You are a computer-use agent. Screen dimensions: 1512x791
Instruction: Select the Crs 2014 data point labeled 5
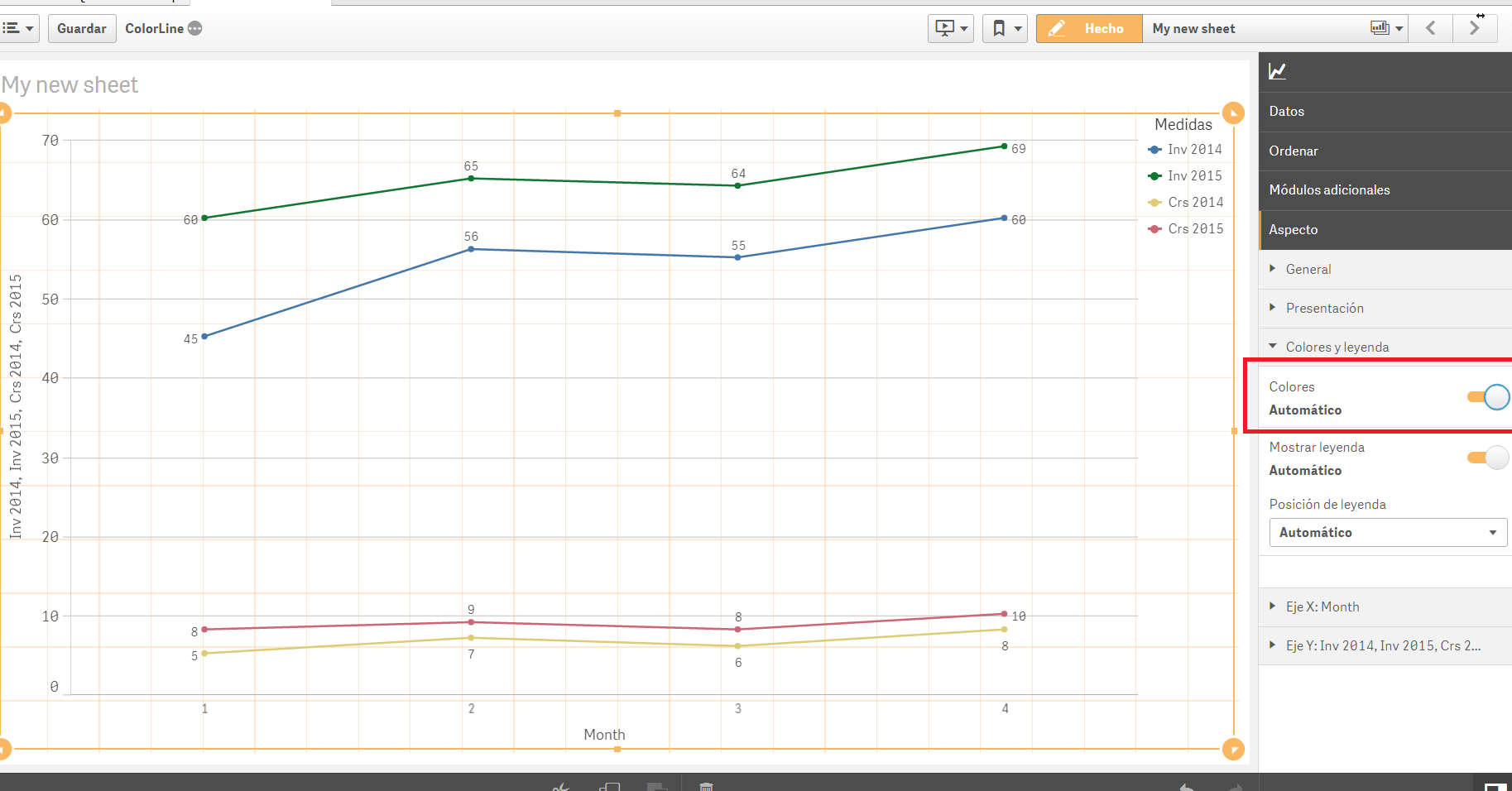204,654
